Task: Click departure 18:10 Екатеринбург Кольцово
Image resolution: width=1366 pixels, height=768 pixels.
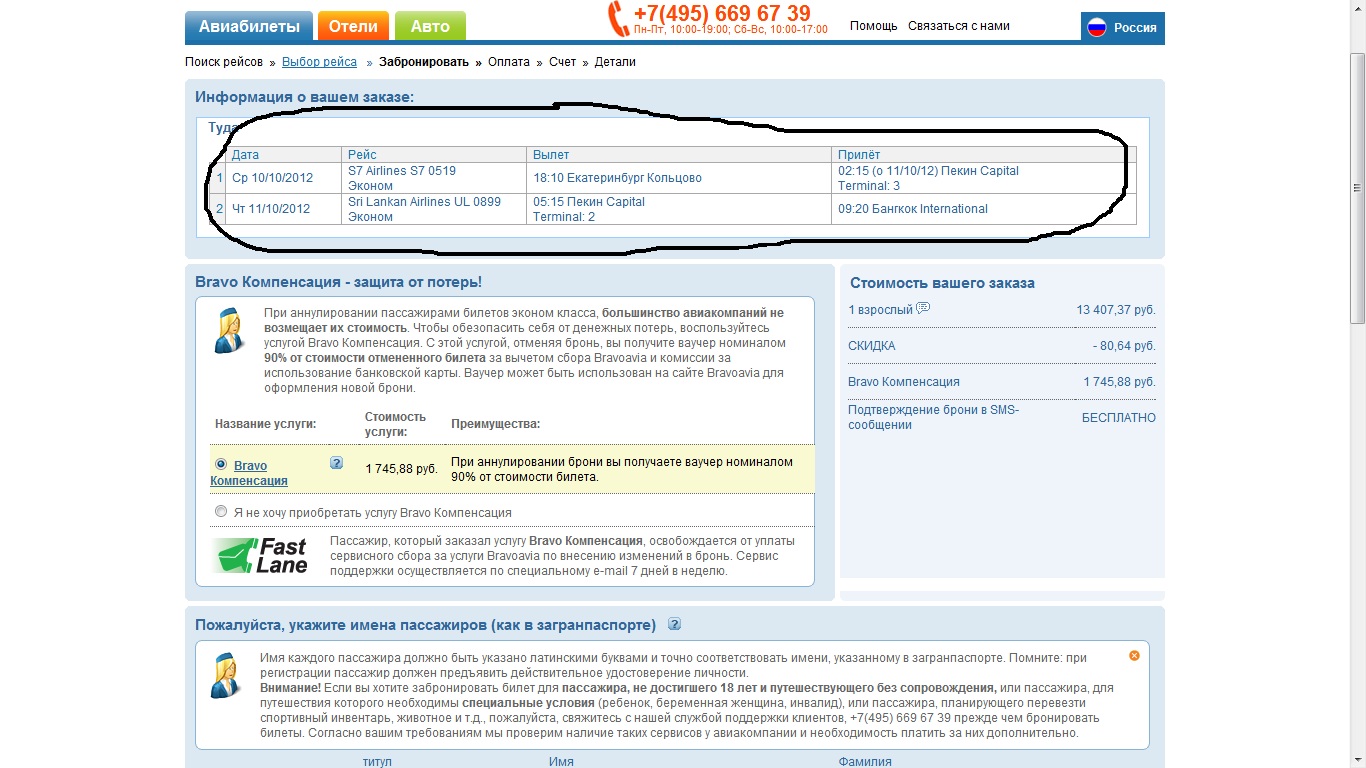Action: coord(679,178)
